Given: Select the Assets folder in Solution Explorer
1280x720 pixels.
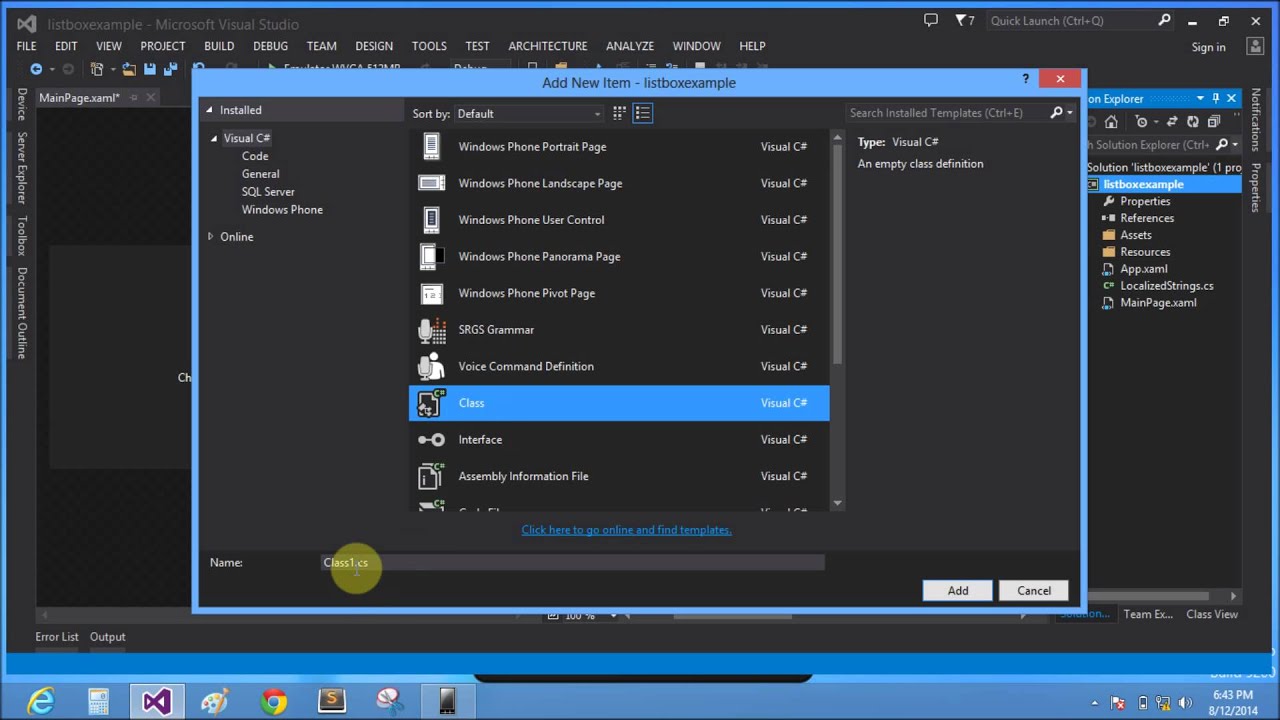Looking at the screenshot, I should point(1136,235).
